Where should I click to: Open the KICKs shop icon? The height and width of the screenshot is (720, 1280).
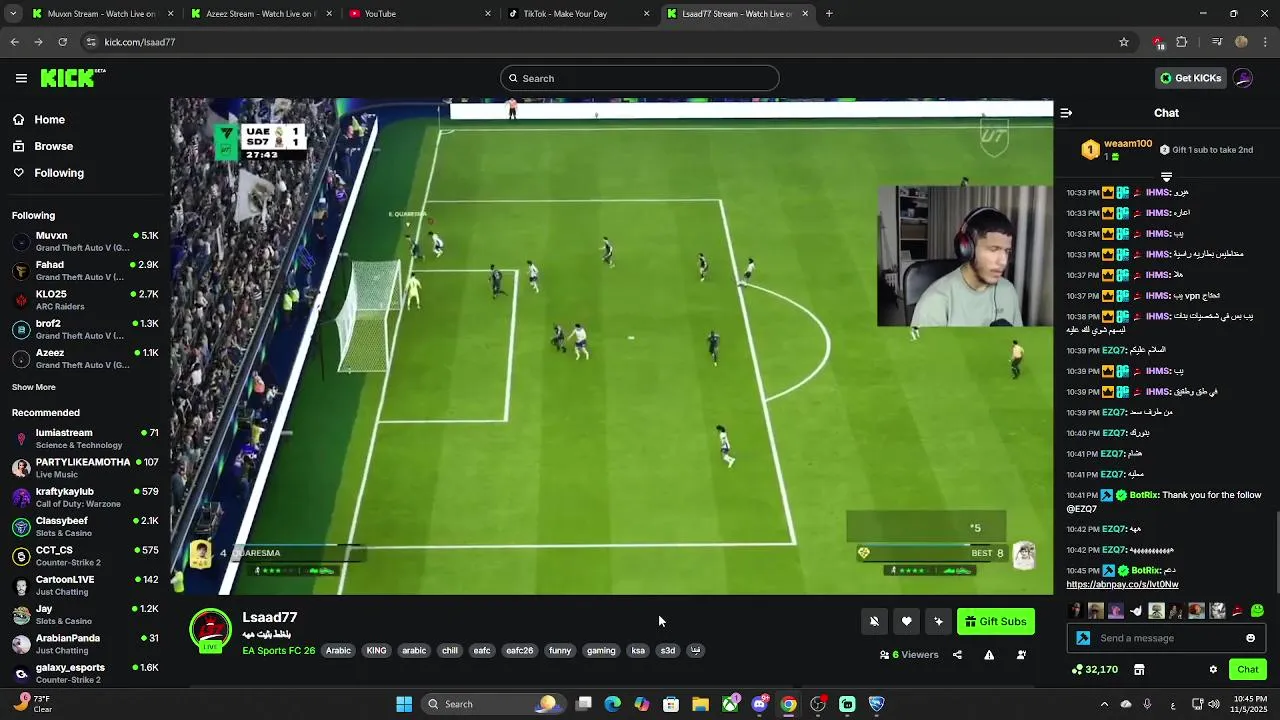pyautogui.click(x=1138, y=670)
